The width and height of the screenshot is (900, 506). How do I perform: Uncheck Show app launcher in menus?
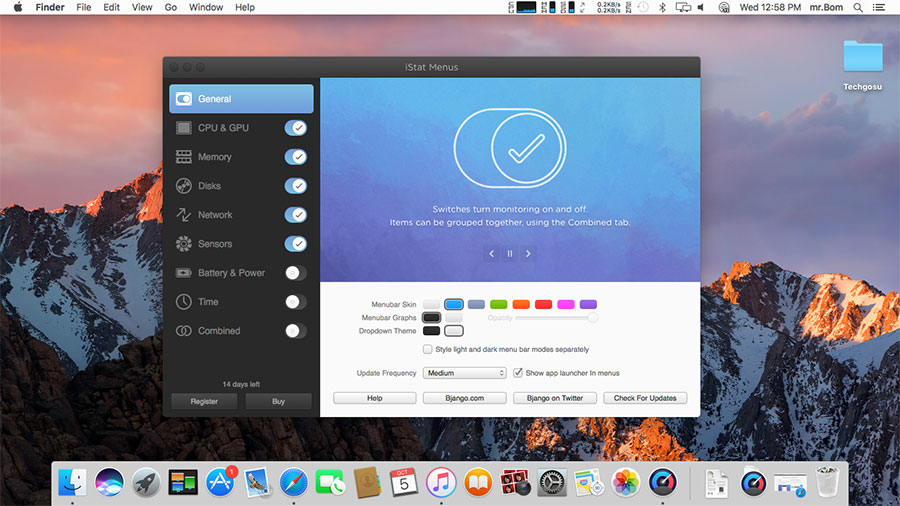point(518,373)
